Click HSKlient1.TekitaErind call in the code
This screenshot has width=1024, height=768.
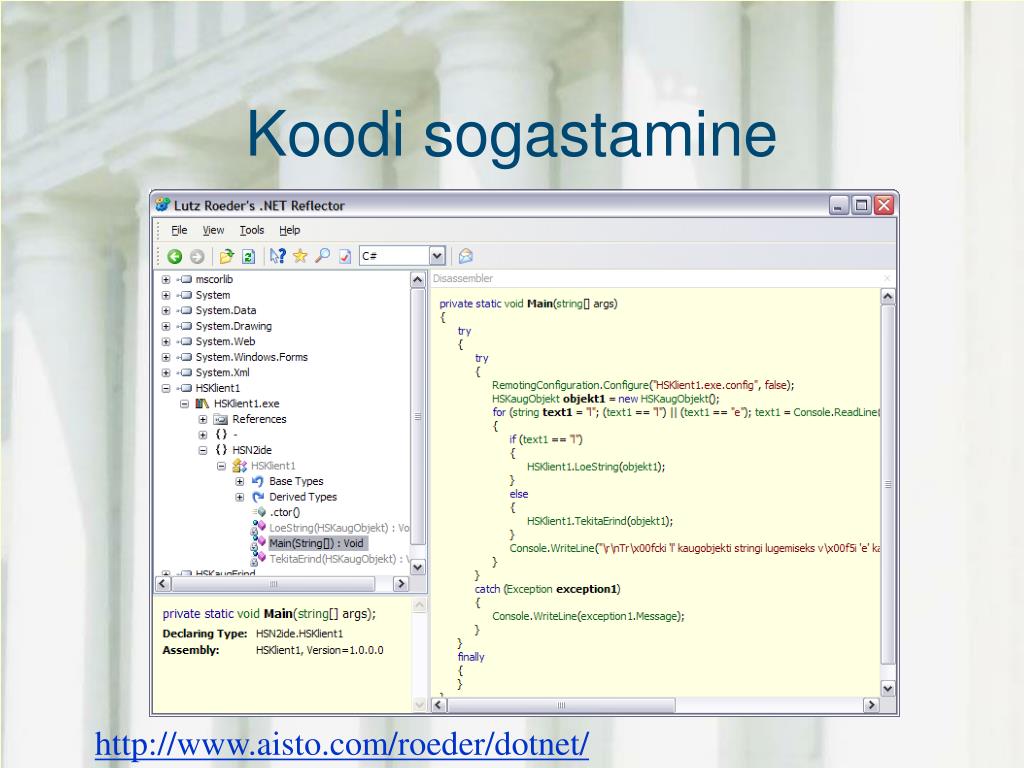coord(600,520)
